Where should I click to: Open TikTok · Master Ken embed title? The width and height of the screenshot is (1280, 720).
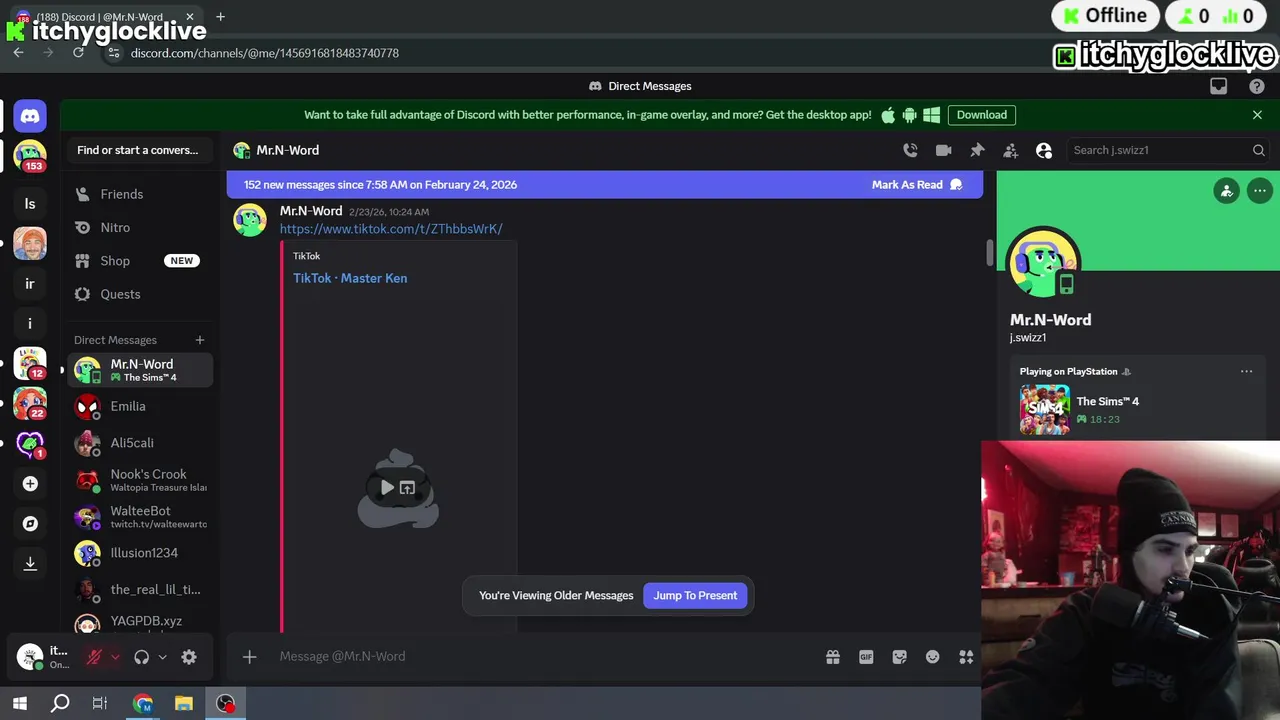(350, 278)
